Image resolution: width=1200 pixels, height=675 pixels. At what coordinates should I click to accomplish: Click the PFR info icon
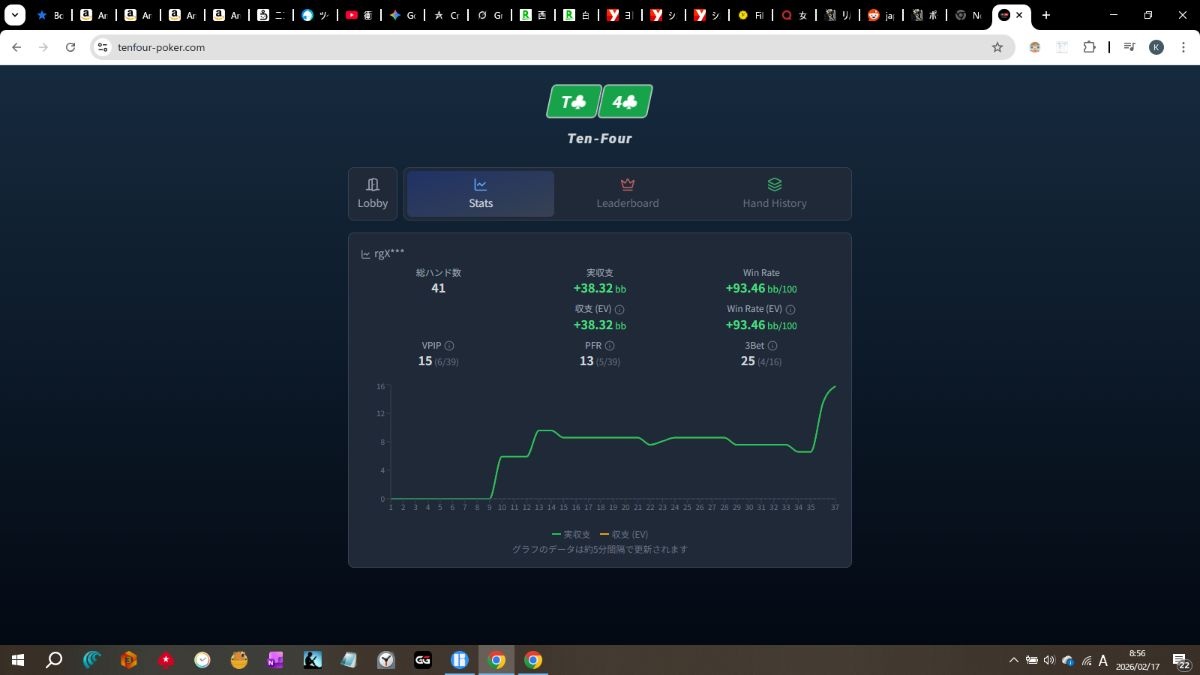[x=610, y=346]
